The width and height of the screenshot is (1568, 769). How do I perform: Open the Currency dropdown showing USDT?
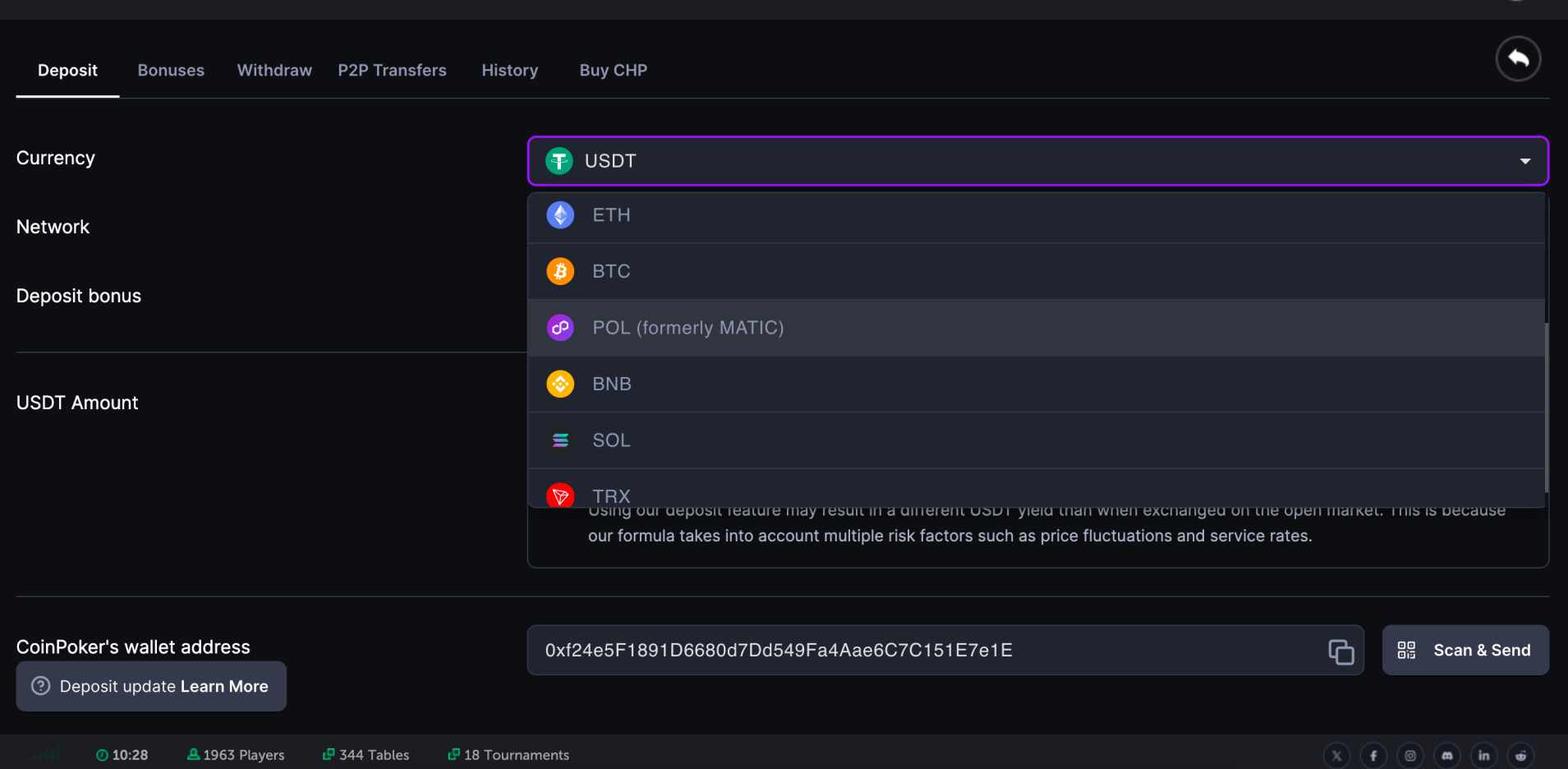coord(1037,160)
